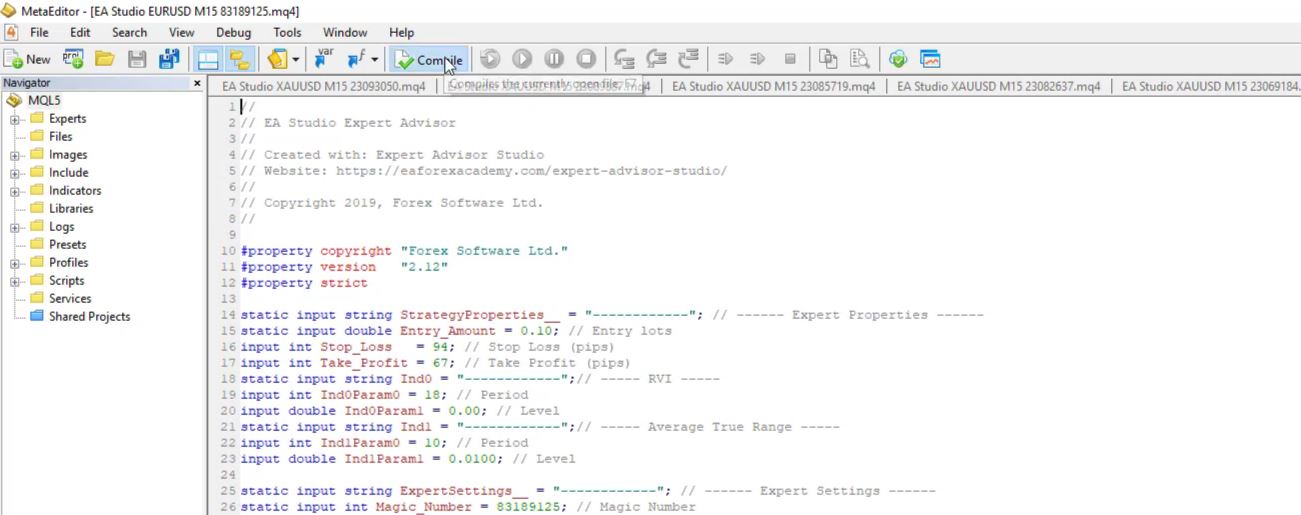Image resolution: width=1301 pixels, height=515 pixels.
Task: Toggle the Navigator panel view icon
Action: click(208, 60)
